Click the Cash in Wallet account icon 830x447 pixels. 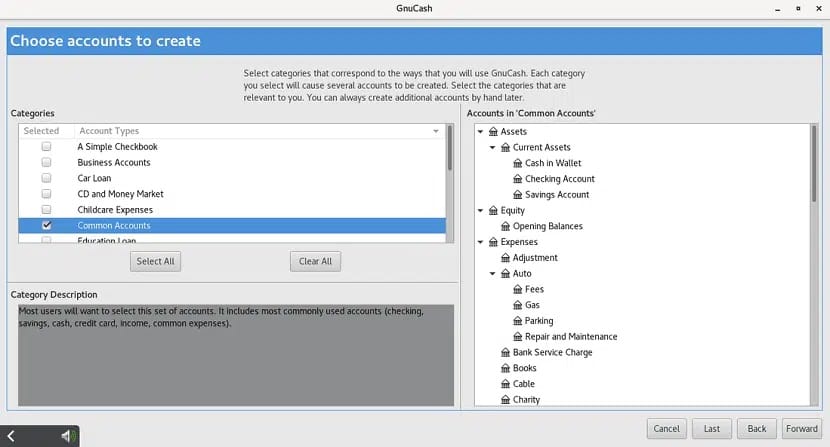point(518,163)
